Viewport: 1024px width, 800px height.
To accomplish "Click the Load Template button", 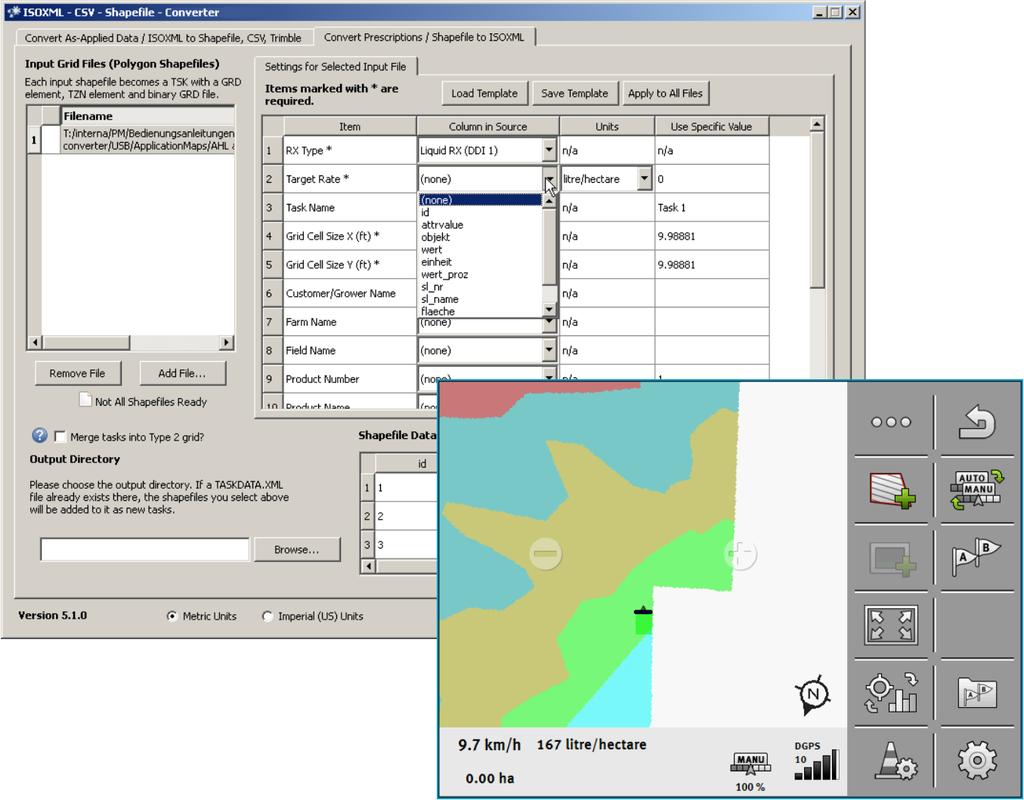I will pos(484,93).
